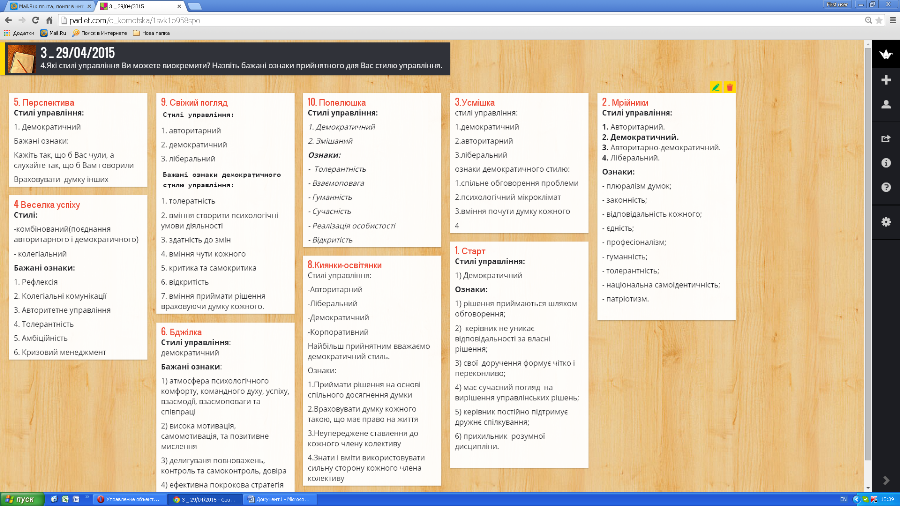
Task: Open the share/export icon in sidebar
Action: click(x=885, y=139)
